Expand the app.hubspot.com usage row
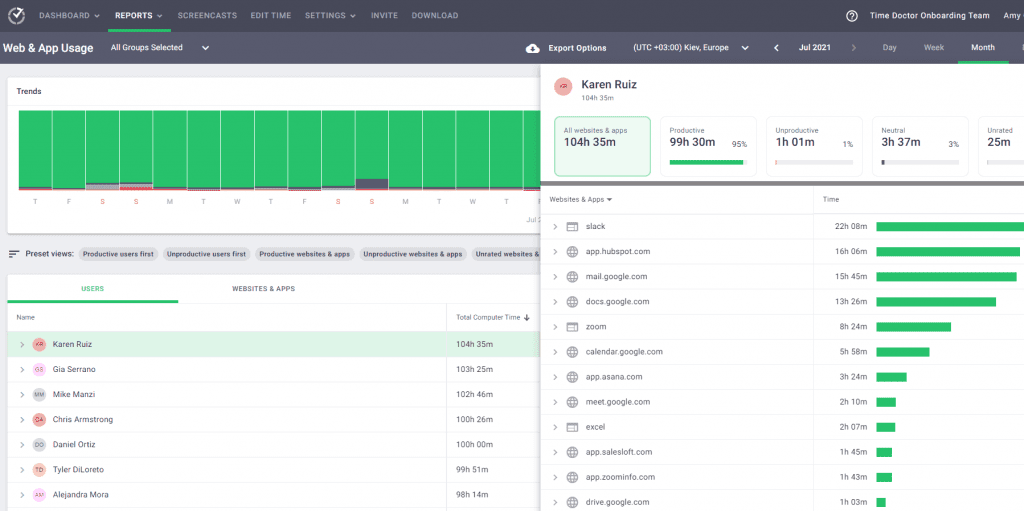The image size is (1024, 511). pos(555,252)
